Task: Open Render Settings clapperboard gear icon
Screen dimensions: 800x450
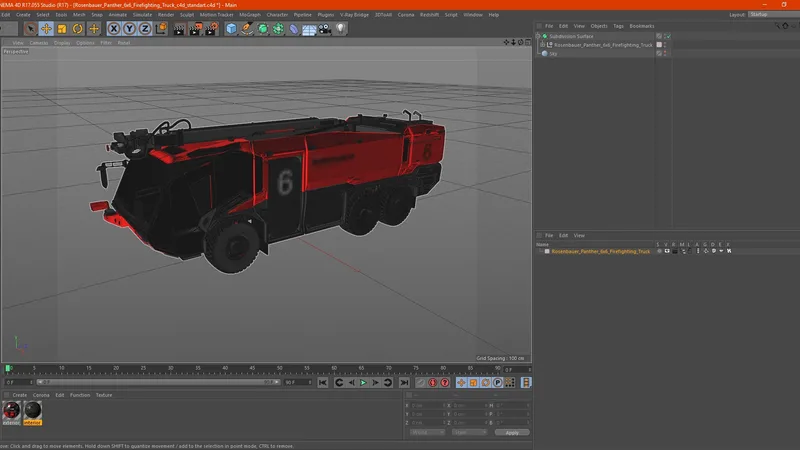Action: [x=211, y=29]
